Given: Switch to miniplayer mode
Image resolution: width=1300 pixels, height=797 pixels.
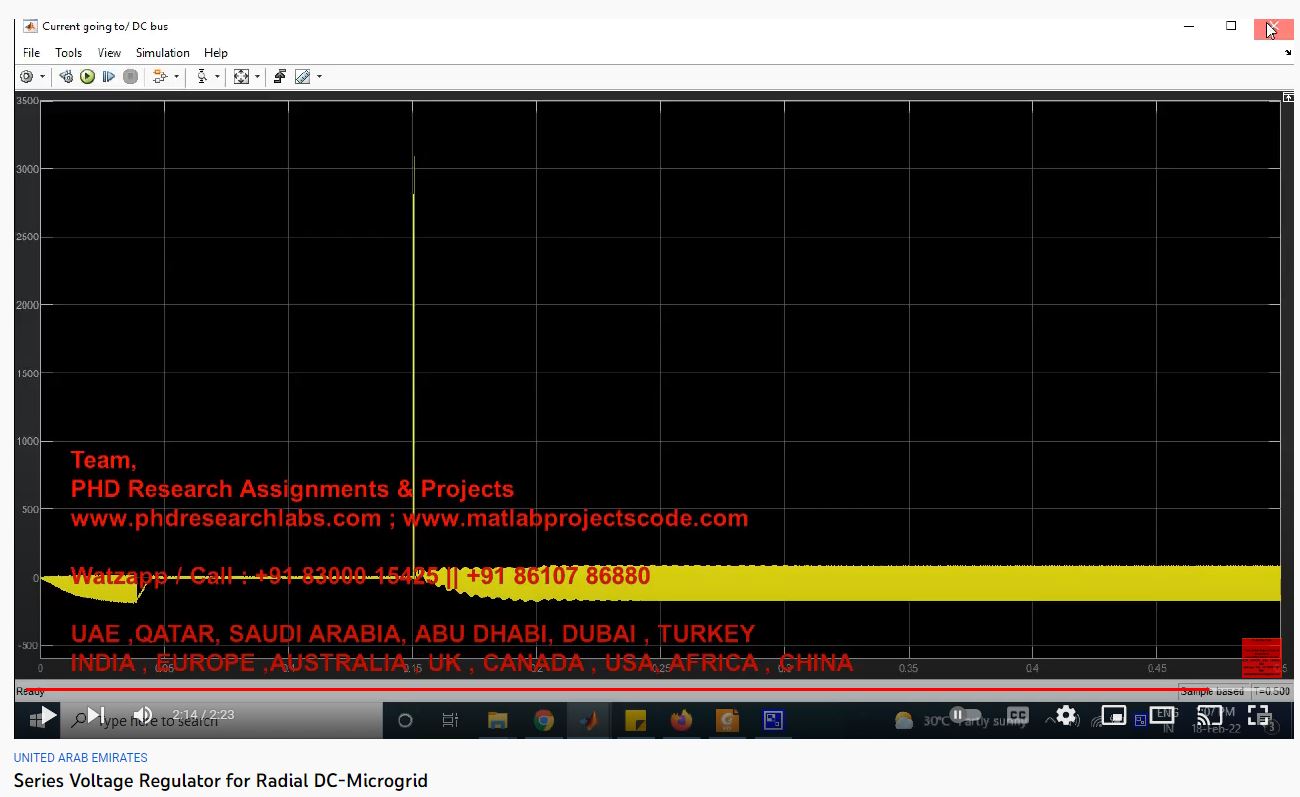Looking at the screenshot, I should (x=1114, y=715).
